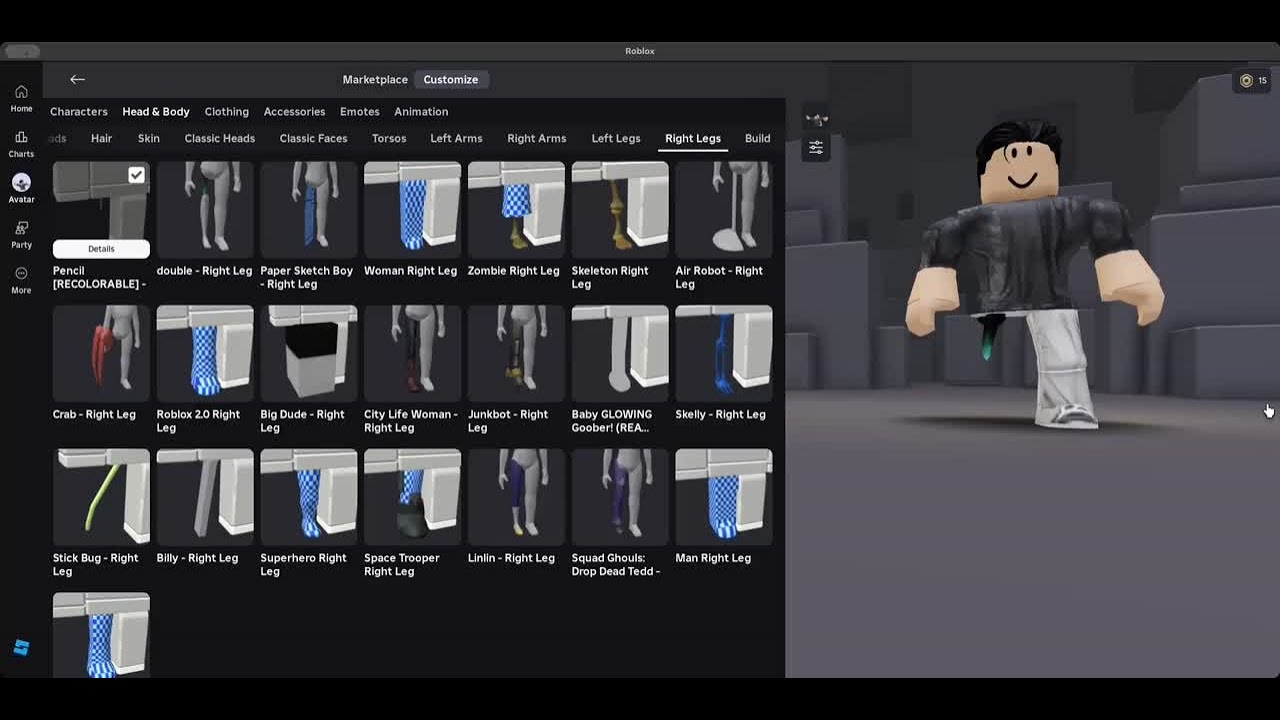
Task: Switch to the Left Legs subcategory
Action: 616,139
